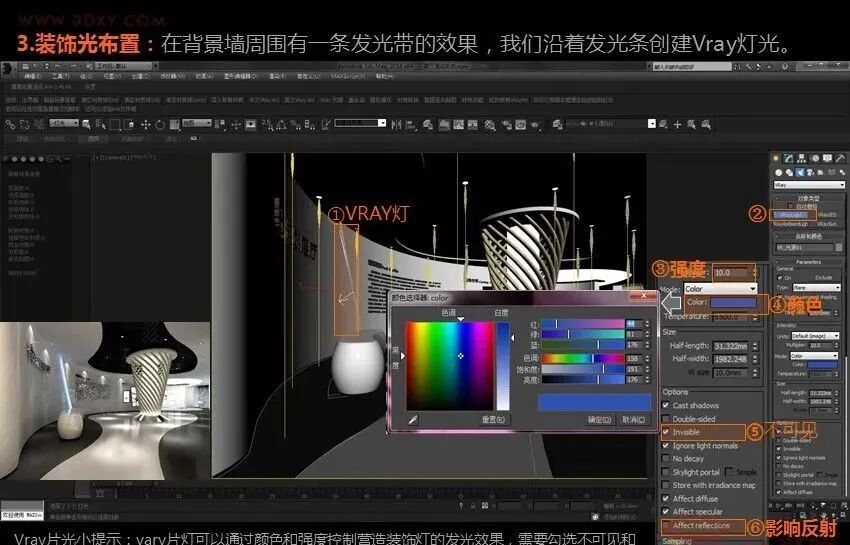Adjust the red (红) channel slider

tap(583, 324)
